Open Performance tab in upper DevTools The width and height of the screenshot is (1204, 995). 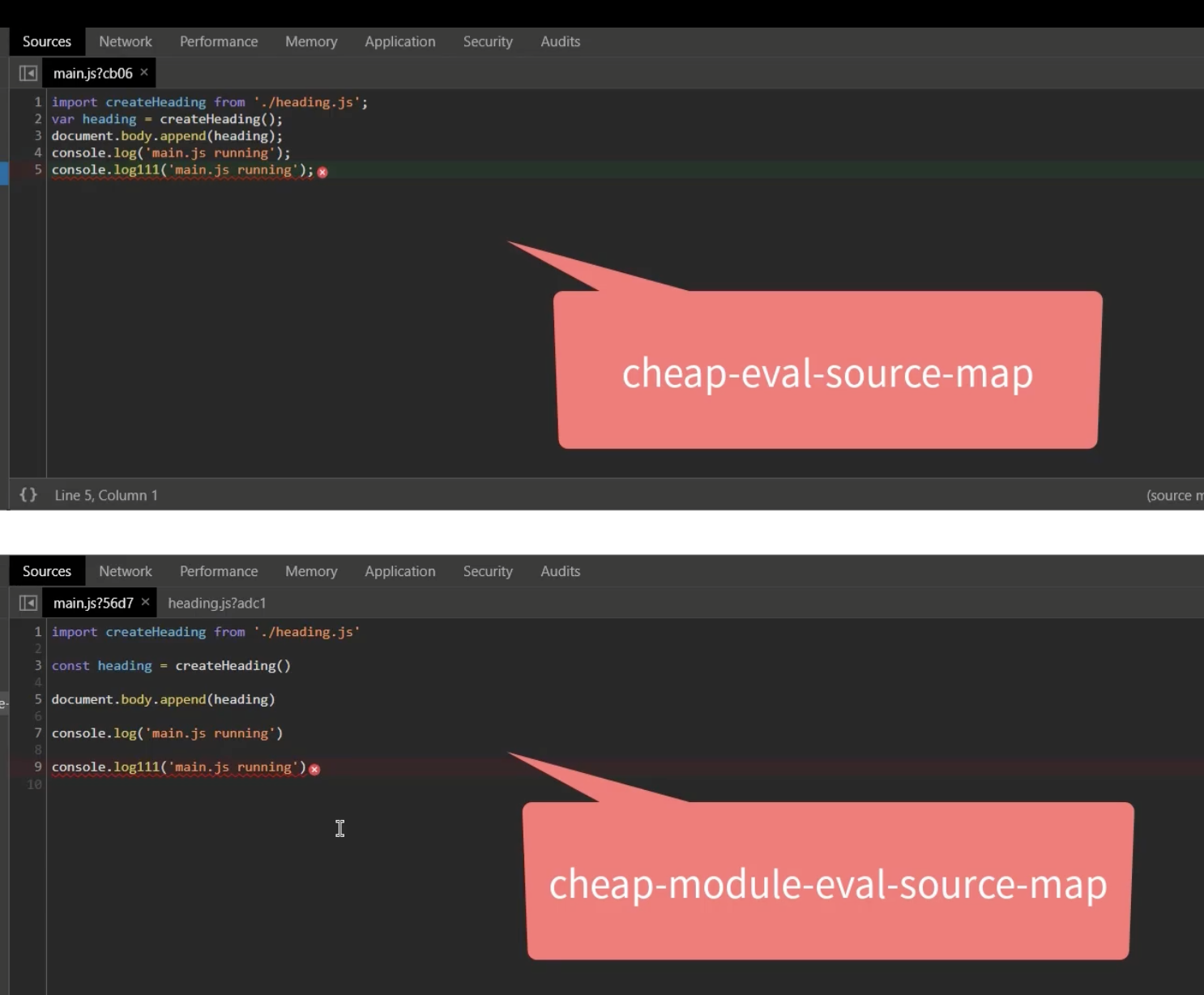(219, 41)
